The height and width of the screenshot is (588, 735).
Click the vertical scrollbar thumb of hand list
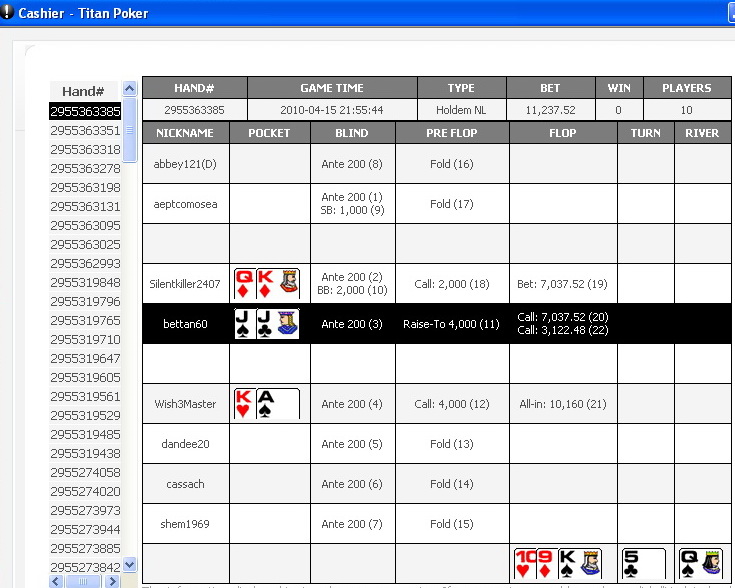(129, 130)
